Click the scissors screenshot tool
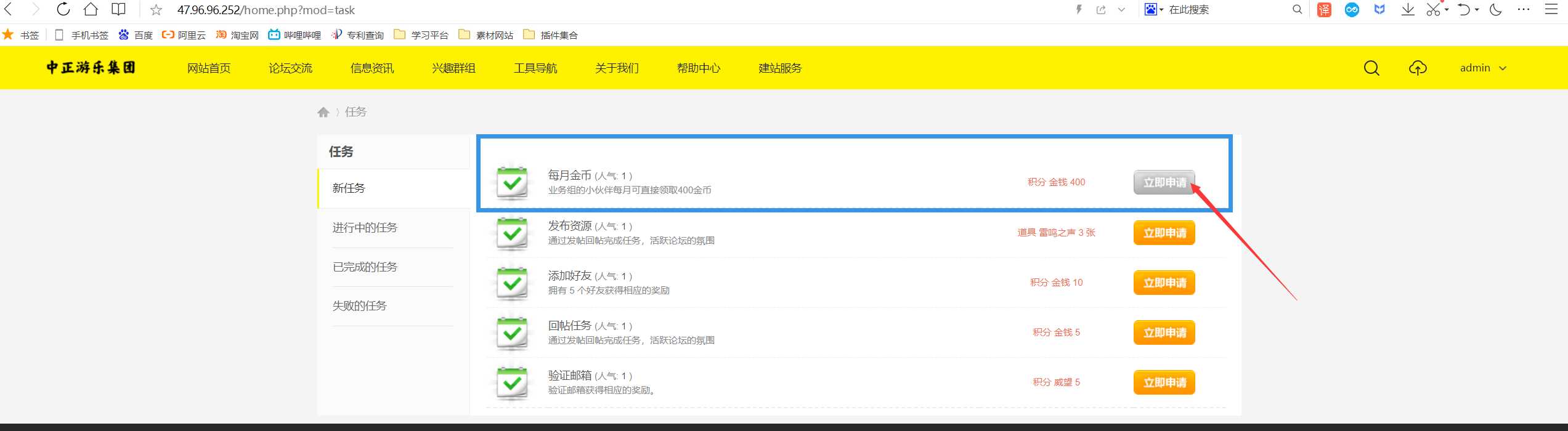Screen dimensions: 1568x431 [1433, 9]
